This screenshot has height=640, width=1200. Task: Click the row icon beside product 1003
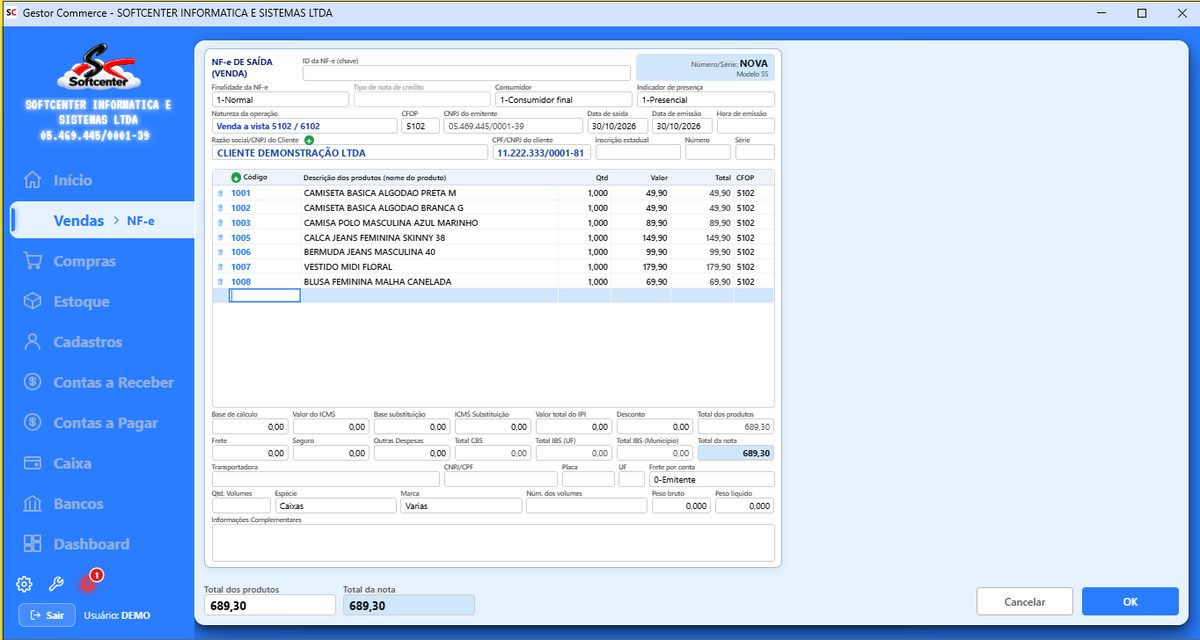[x=221, y=223]
